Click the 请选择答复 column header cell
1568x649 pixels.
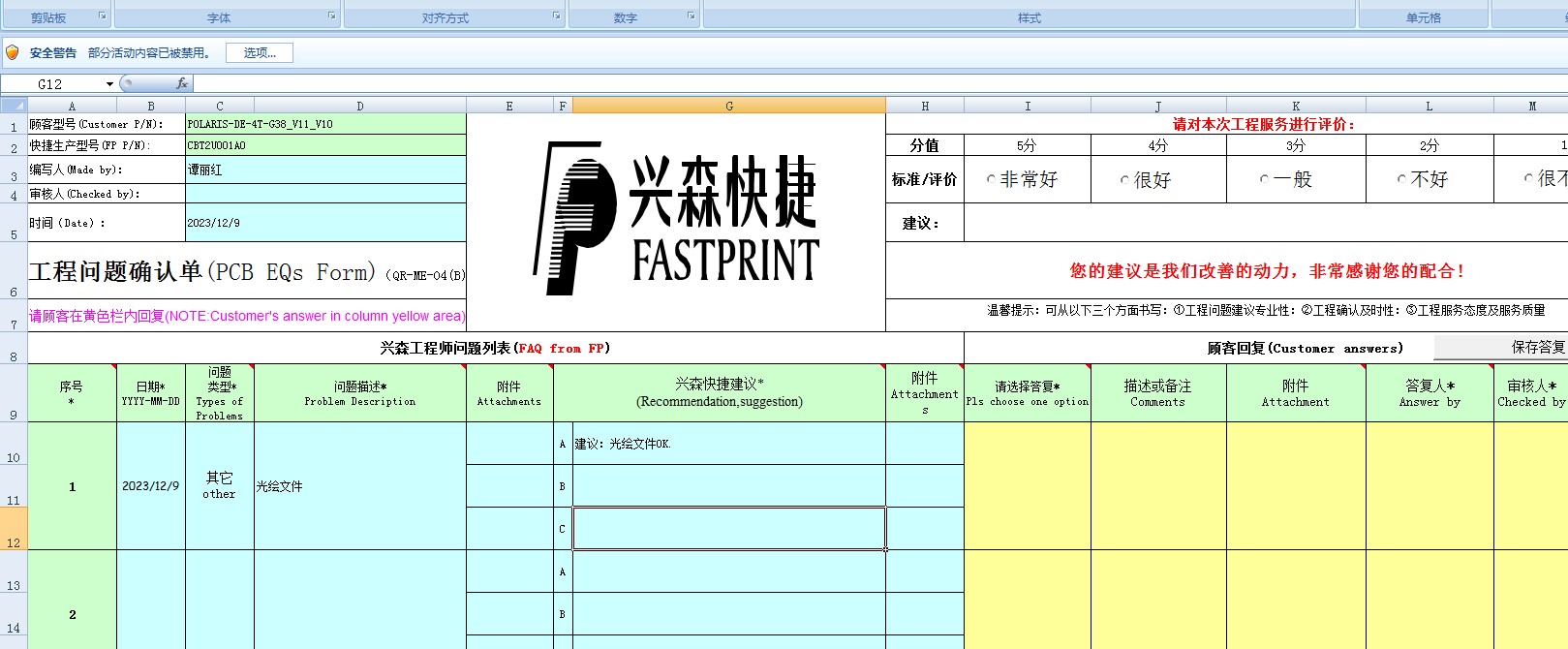point(1028,393)
